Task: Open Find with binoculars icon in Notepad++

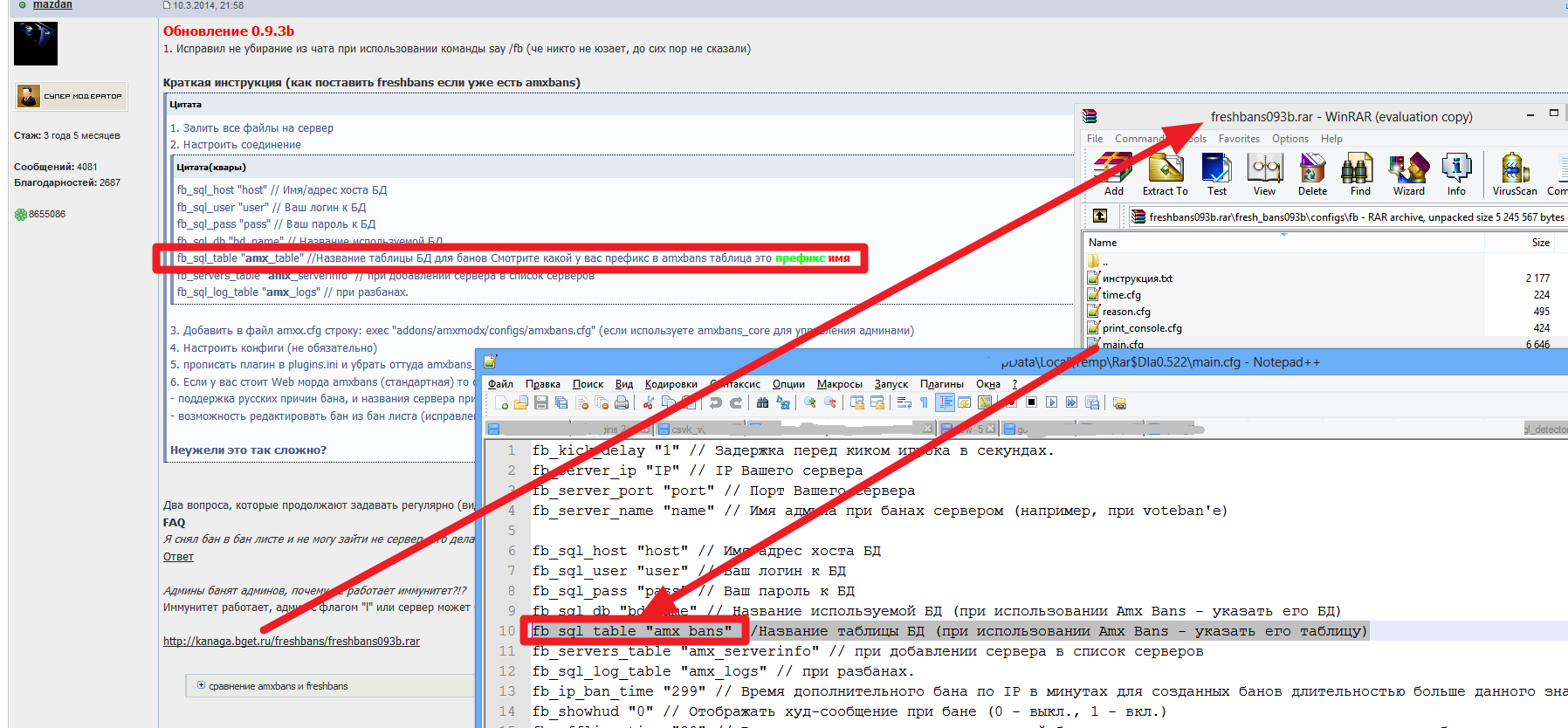Action: click(762, 402)
